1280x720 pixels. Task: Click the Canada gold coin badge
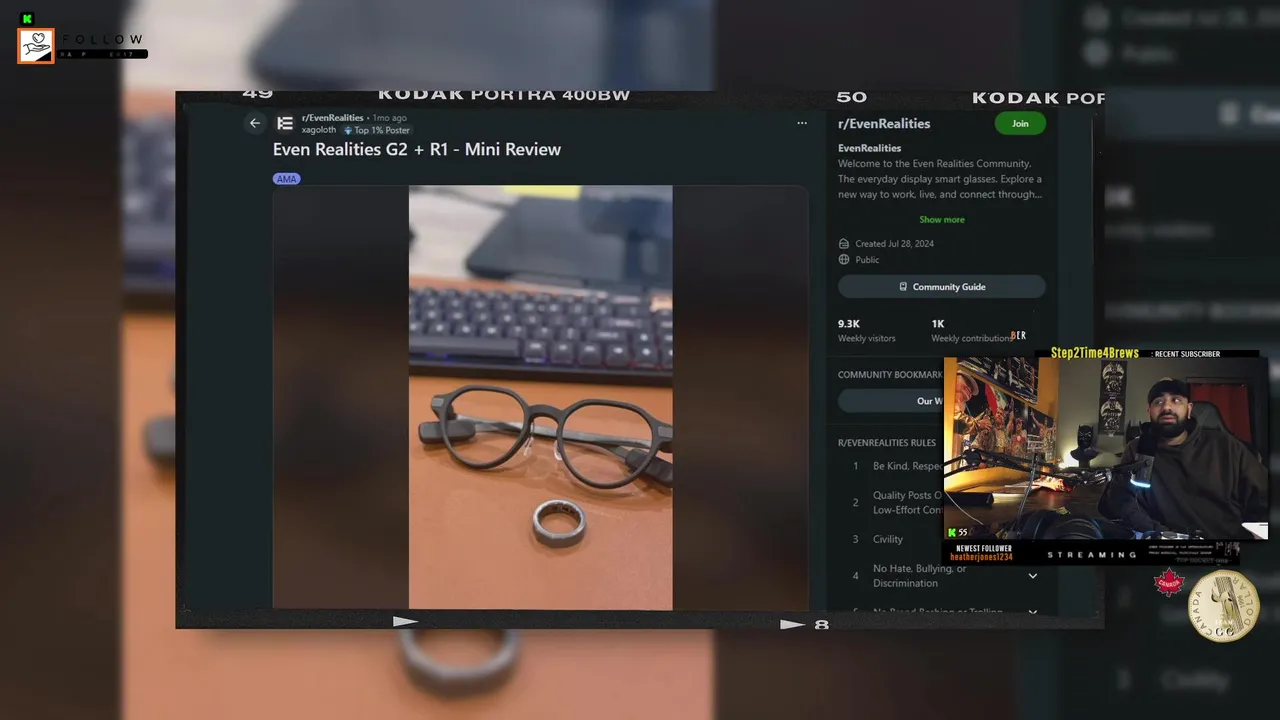(1223, 606)
